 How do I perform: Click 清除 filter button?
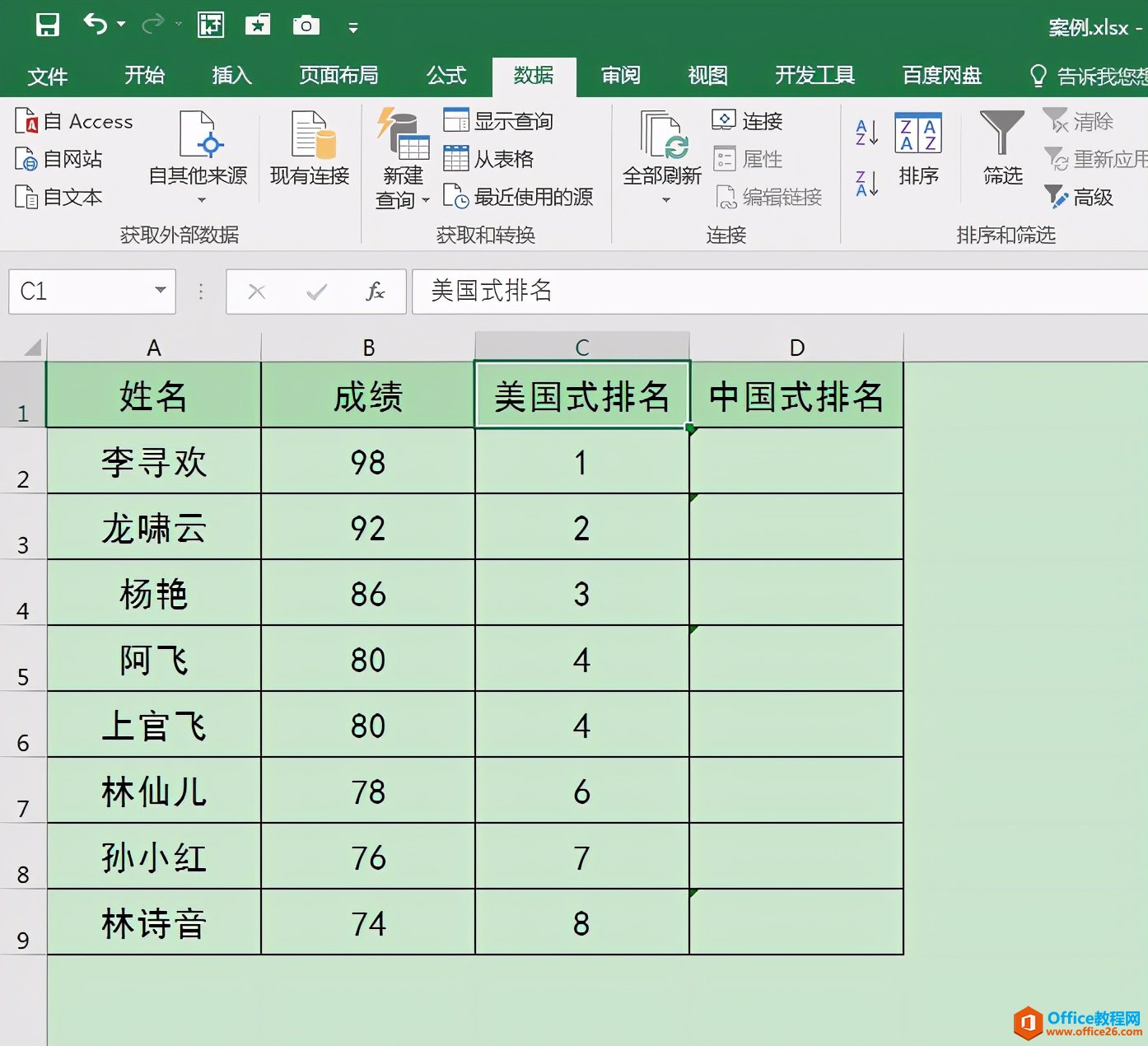[1078, 121]
